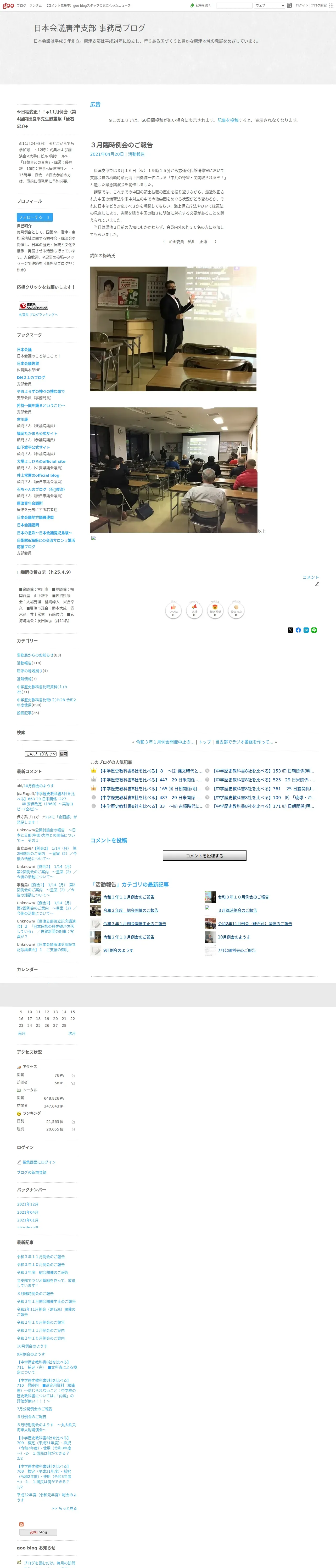Screen dimensions: 336x1568
Task: Open category 投稿記事(26)
Action: click(x=28, y=713)
